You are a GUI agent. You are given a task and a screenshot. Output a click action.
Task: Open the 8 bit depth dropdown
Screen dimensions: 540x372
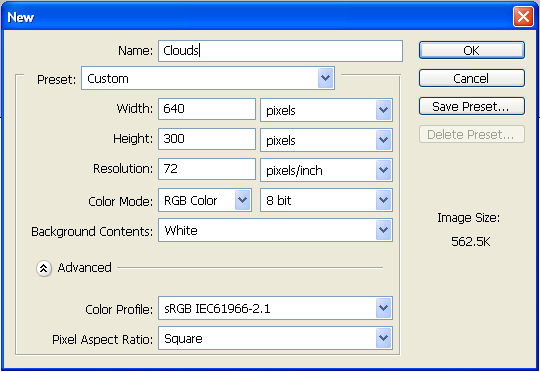pos(326,200)
